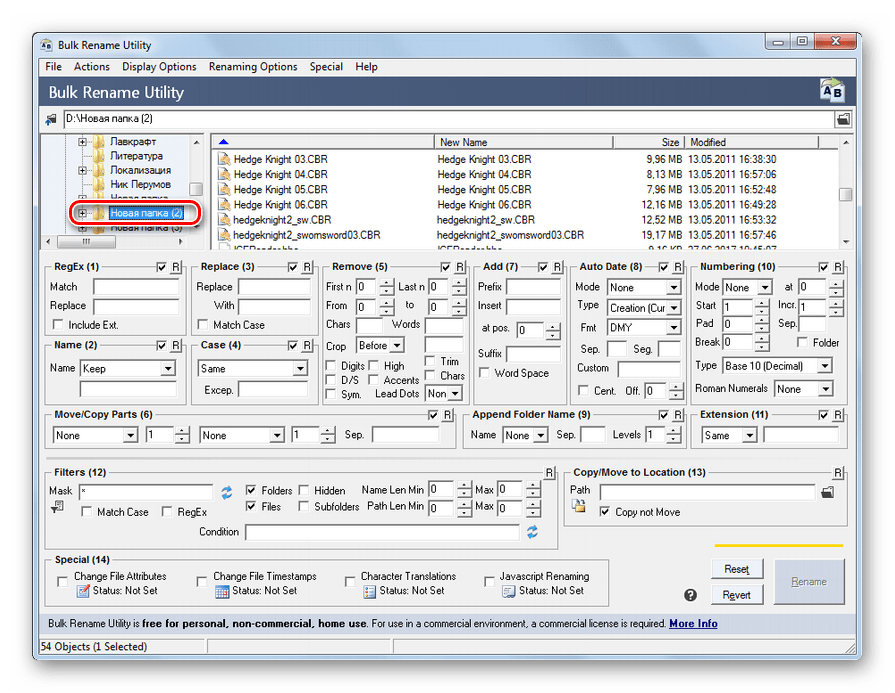Screen dimensions: 895x693
Task: Click the paste path icon below Path label
Action: pyautogui.click(x=579, y=506)
